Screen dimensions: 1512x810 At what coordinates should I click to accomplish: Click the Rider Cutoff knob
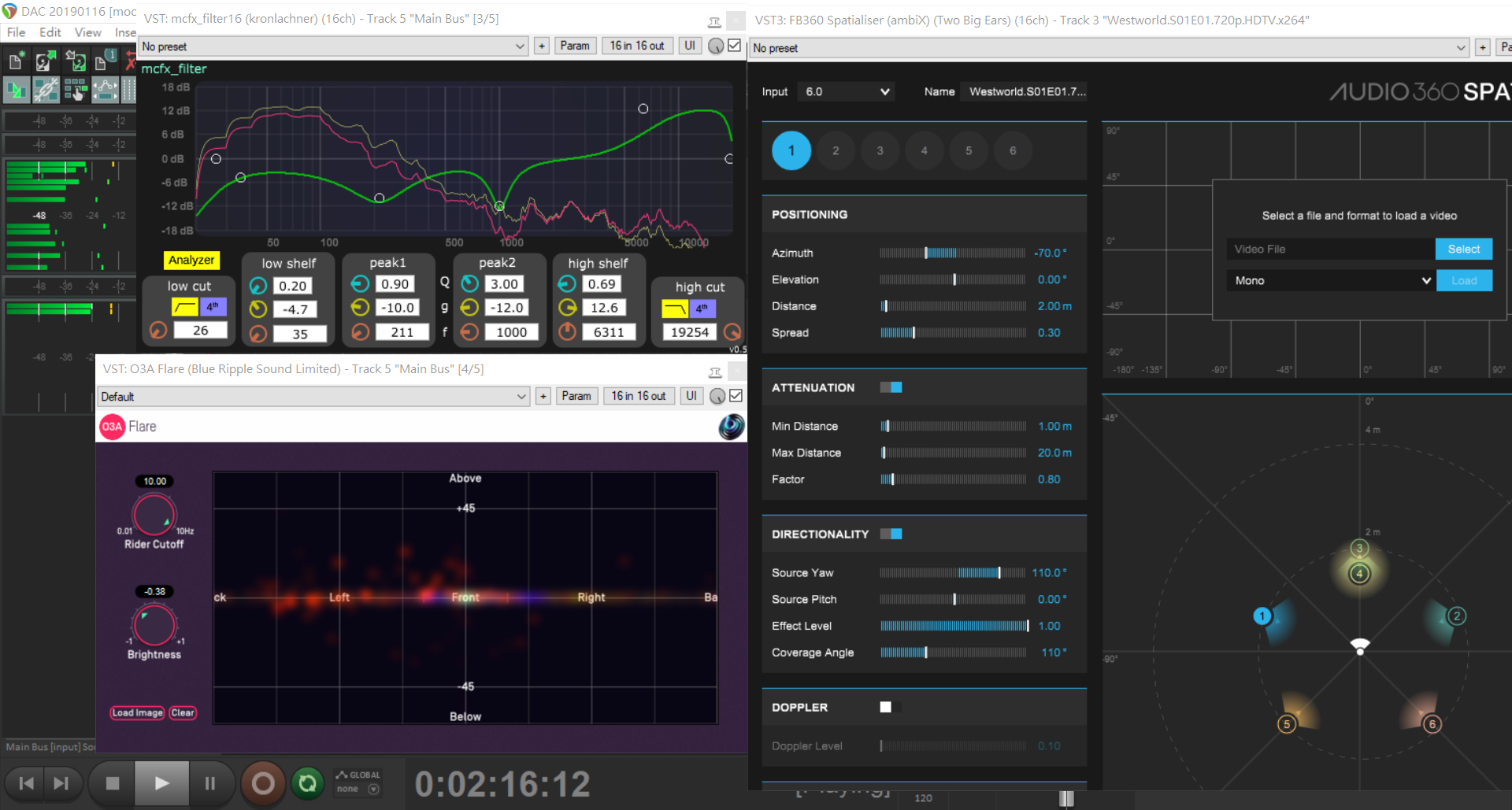[154, 516]
